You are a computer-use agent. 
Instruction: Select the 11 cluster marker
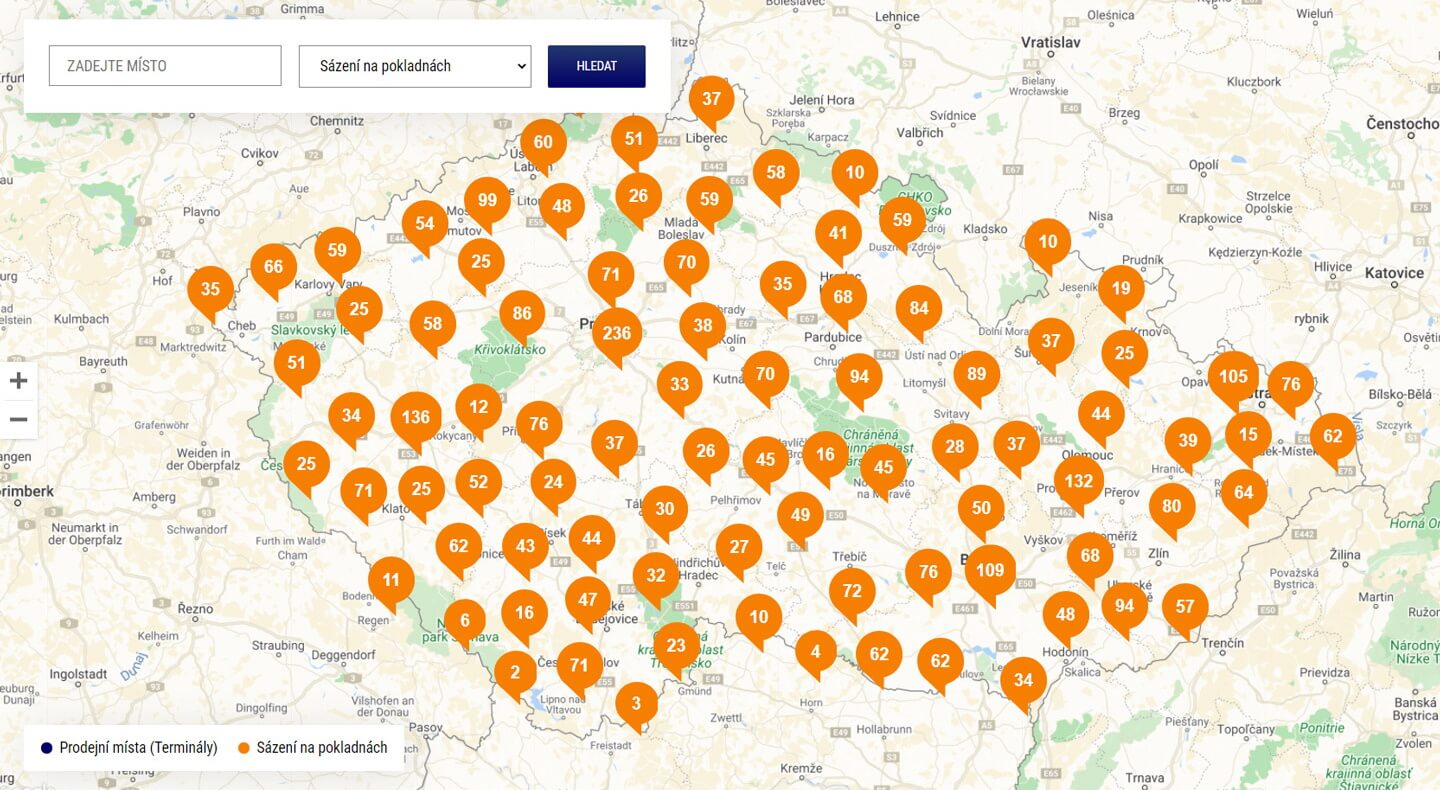coord(391,580)
